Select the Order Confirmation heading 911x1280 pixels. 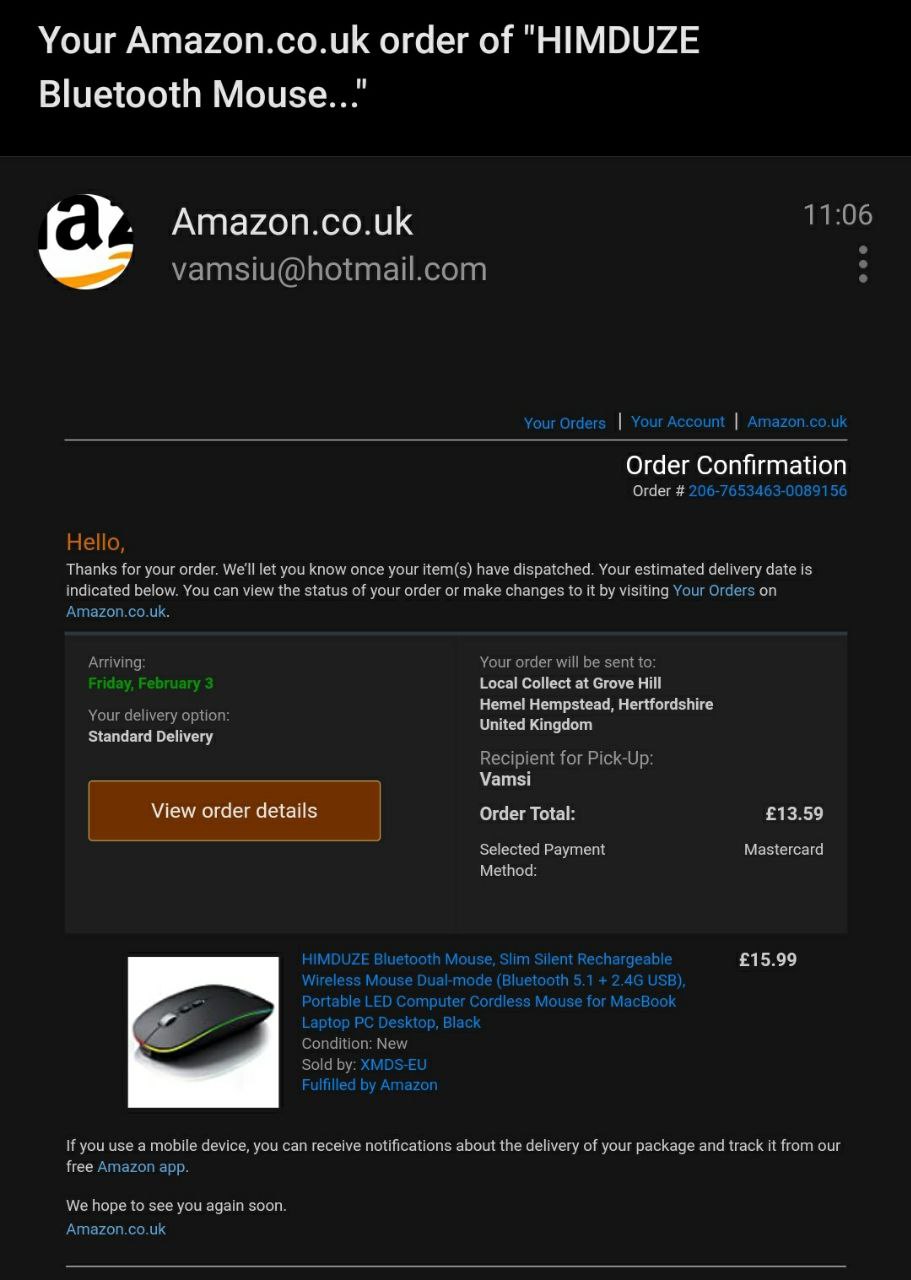(x=736, y=465)
